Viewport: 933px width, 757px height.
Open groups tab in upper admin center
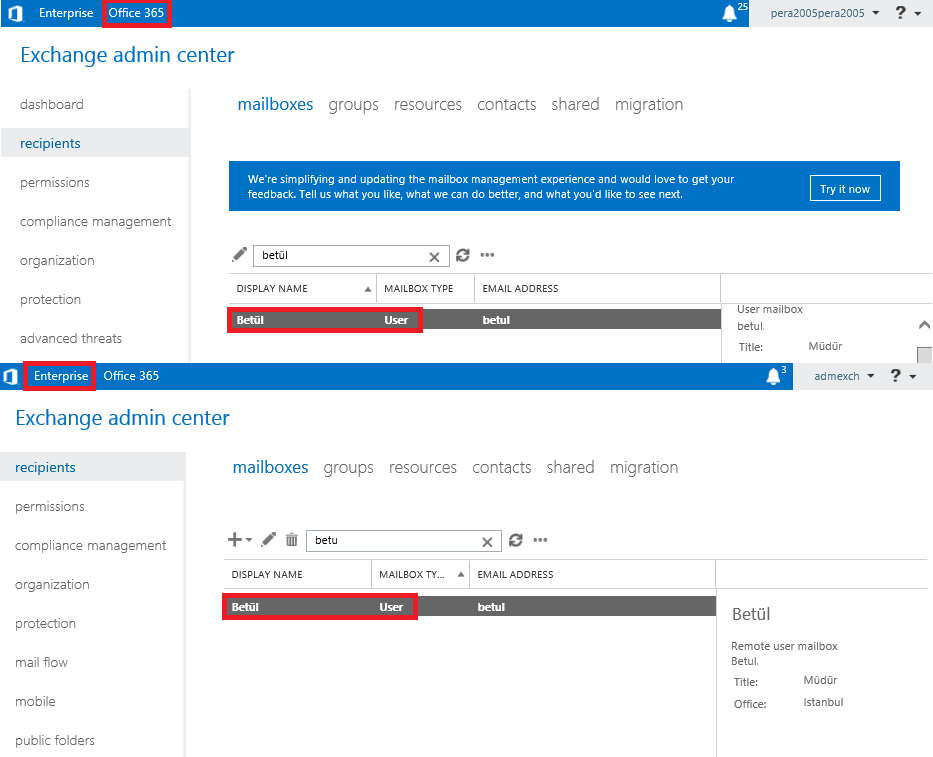[x=353, y=105]
